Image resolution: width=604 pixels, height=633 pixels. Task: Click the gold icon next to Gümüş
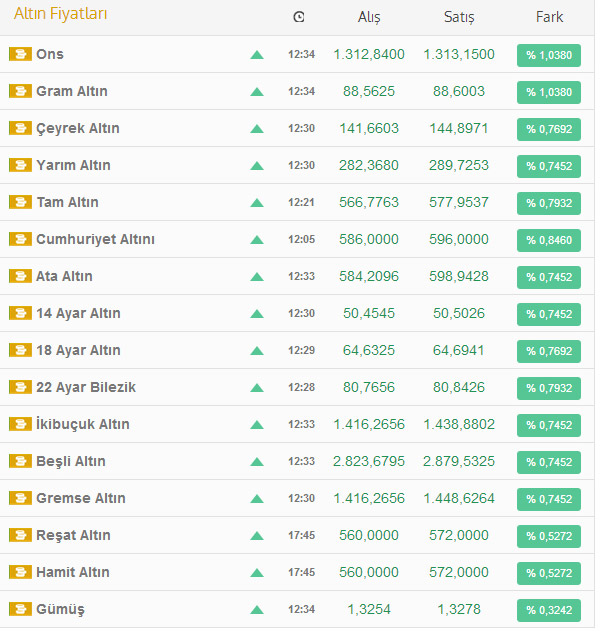20,609
